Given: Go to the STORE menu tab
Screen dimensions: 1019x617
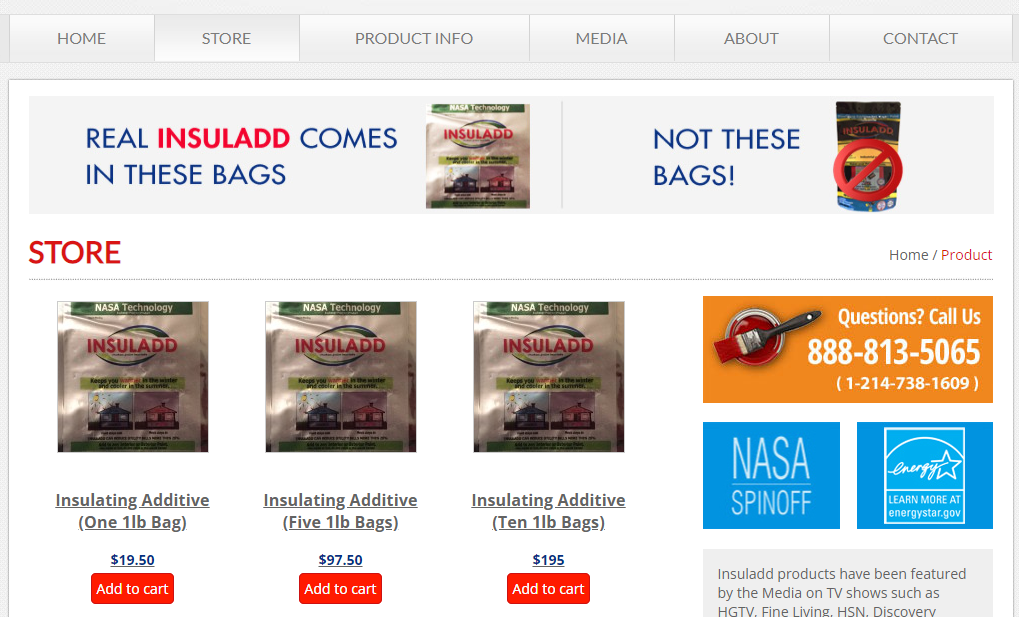Looking at the screenshot, I should click(226, 38).
